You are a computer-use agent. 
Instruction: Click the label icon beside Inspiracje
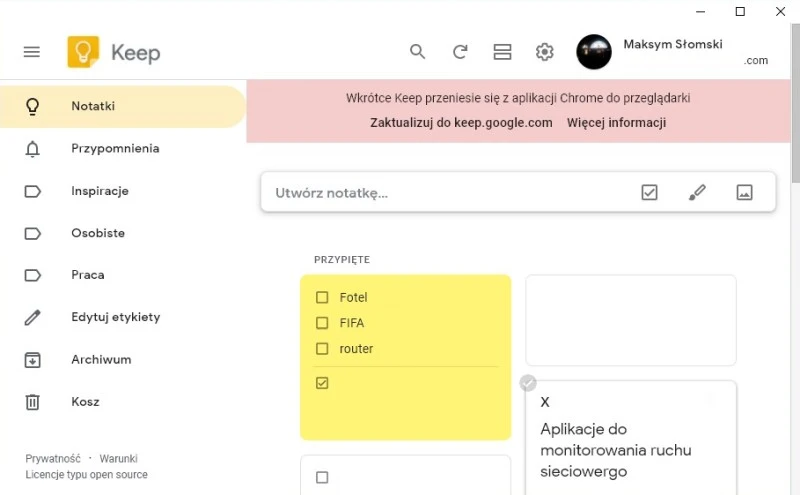click(x=33, y=191)
